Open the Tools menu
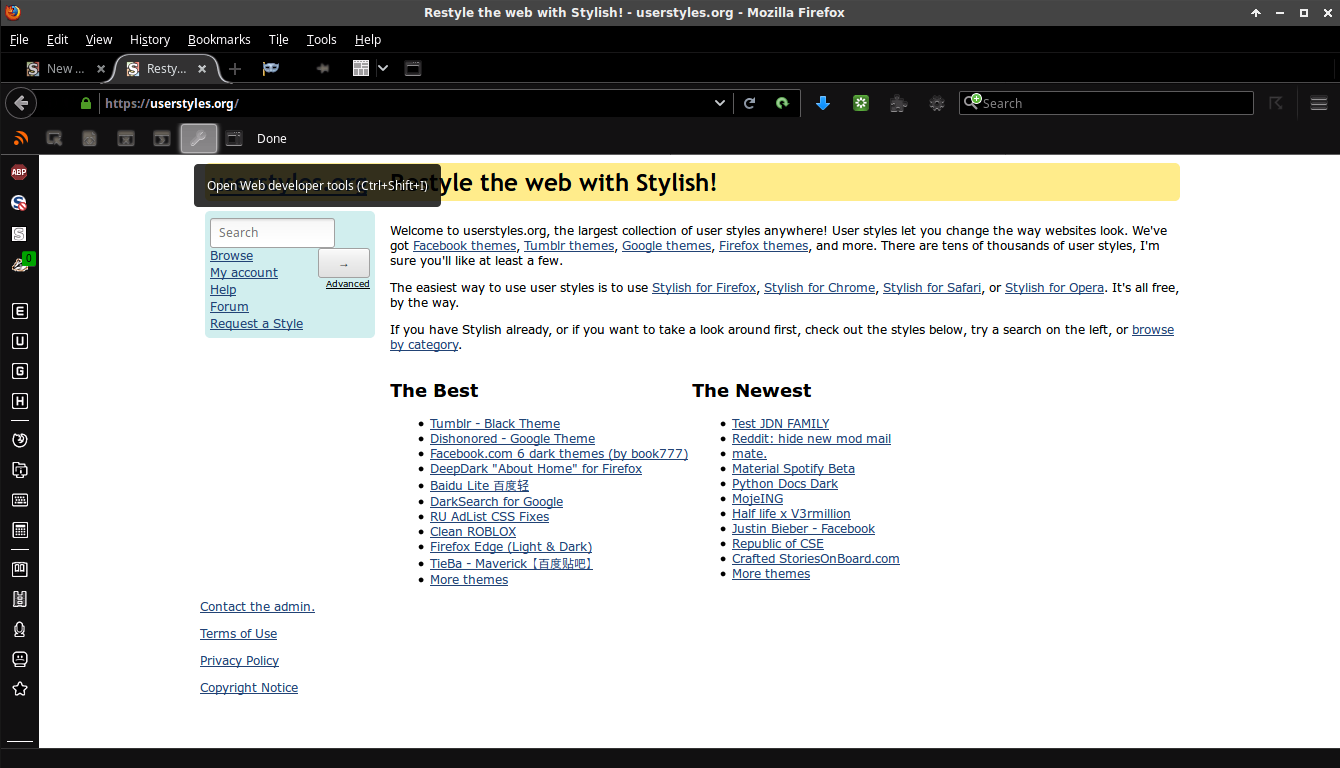This screenshot has width=1340, height=768. coord(321,40)
